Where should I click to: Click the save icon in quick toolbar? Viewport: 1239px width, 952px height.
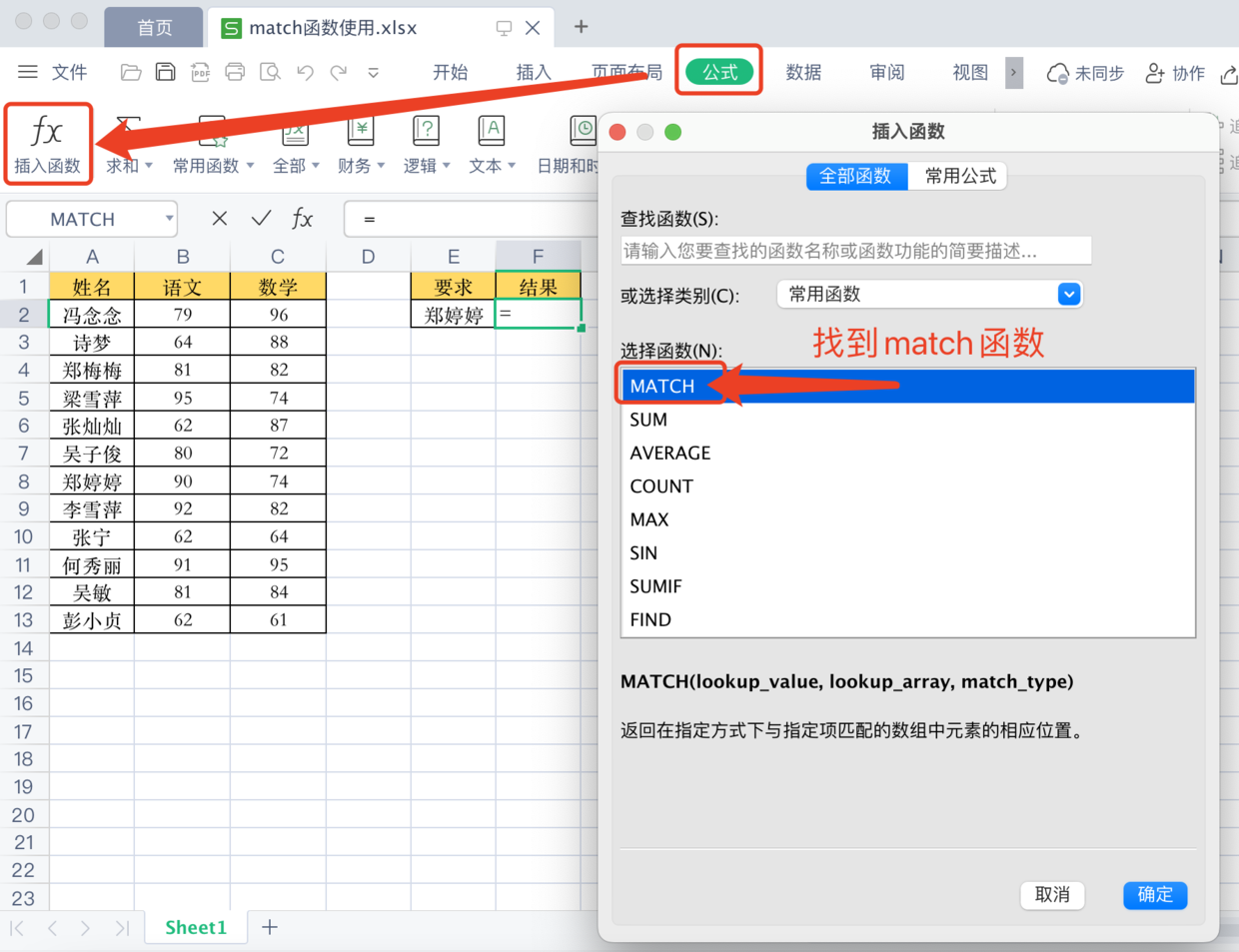(x=165, y=72)
